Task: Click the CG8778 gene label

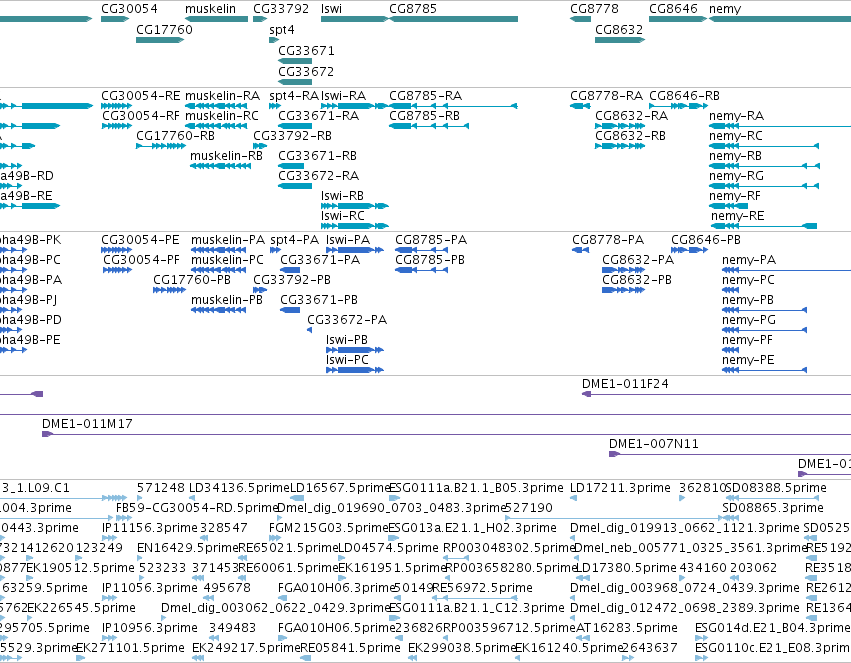Action: click(x=594, y=9)
